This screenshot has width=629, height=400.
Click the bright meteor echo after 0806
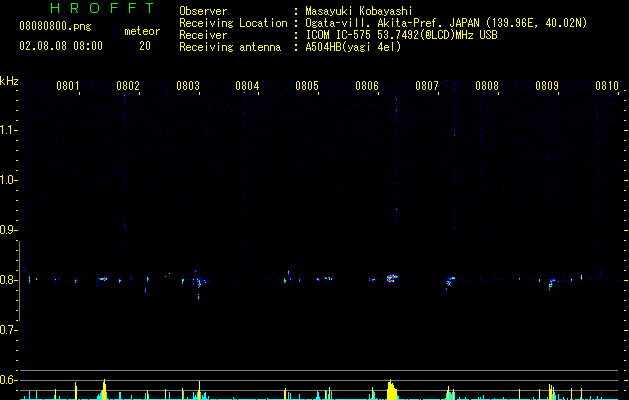coord(392,278)
